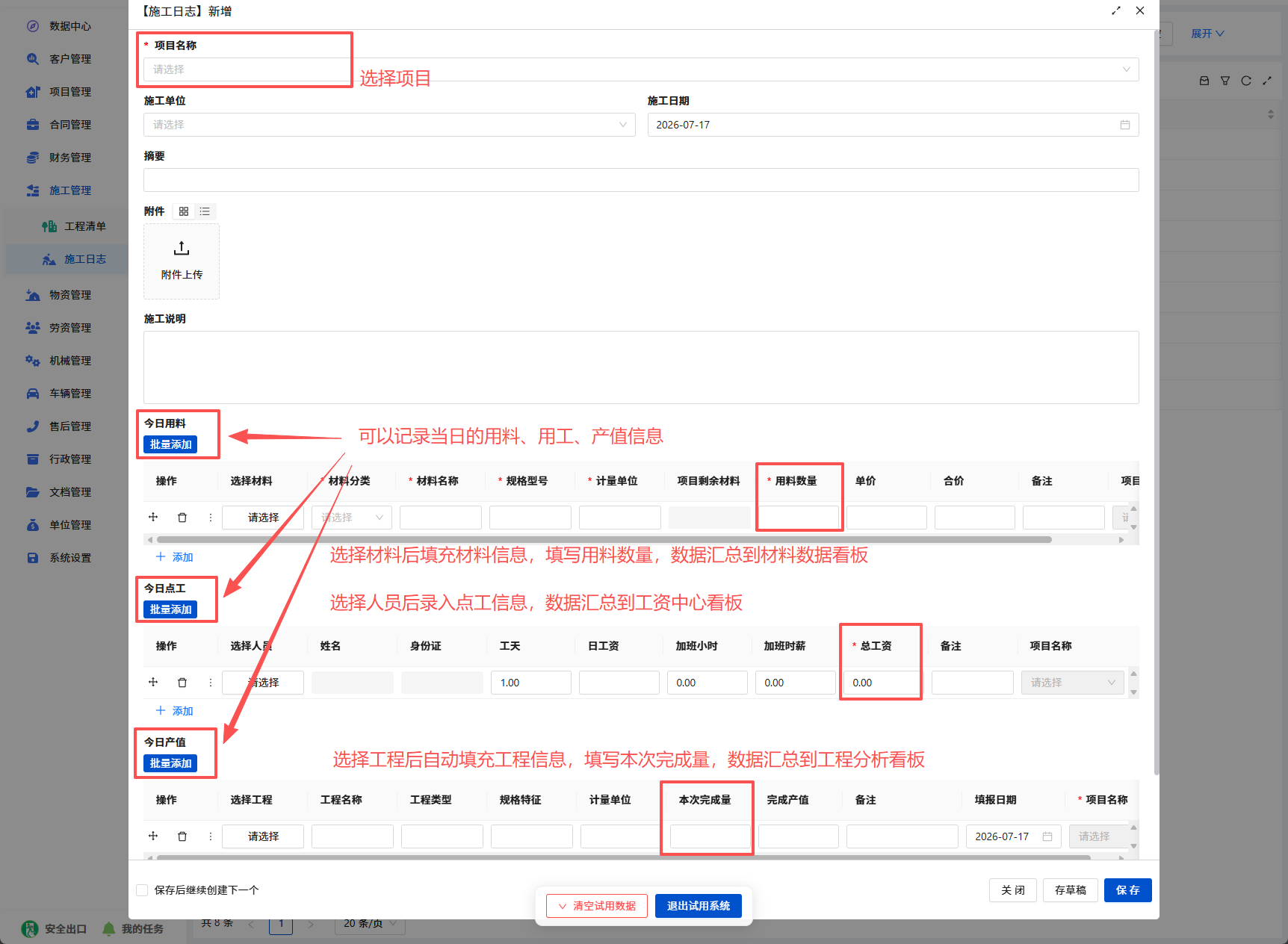
Task: Expand the 材料分类 dropdown in material row
Action: point(352,518)
